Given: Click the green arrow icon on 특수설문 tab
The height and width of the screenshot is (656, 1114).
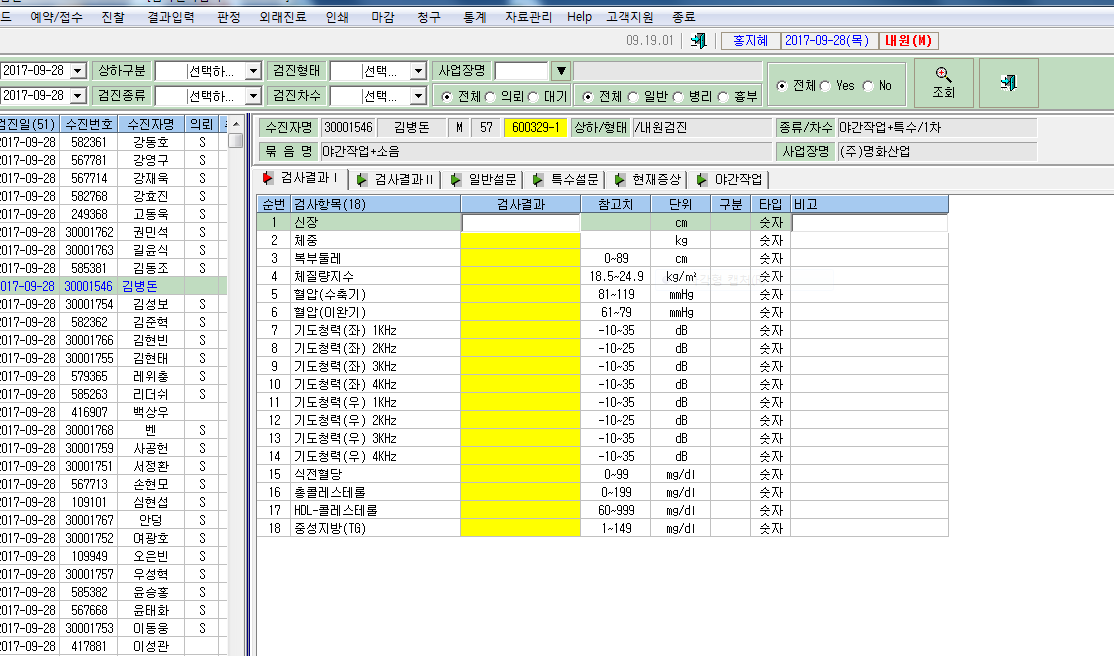Looking at the screenshot, I should click(538, 180).
